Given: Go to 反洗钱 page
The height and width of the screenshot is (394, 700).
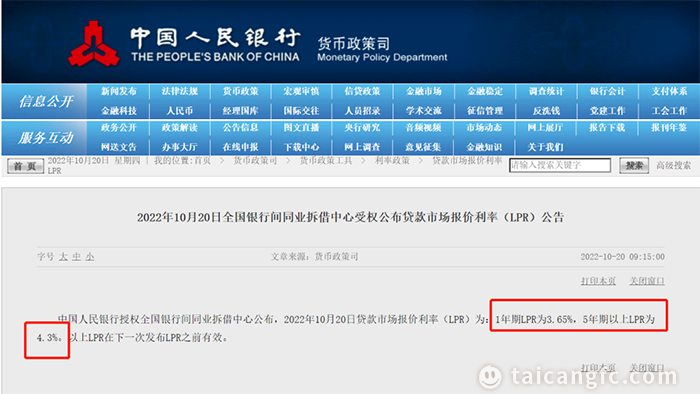Looking at the screenshot, I should tap(546, 111).
